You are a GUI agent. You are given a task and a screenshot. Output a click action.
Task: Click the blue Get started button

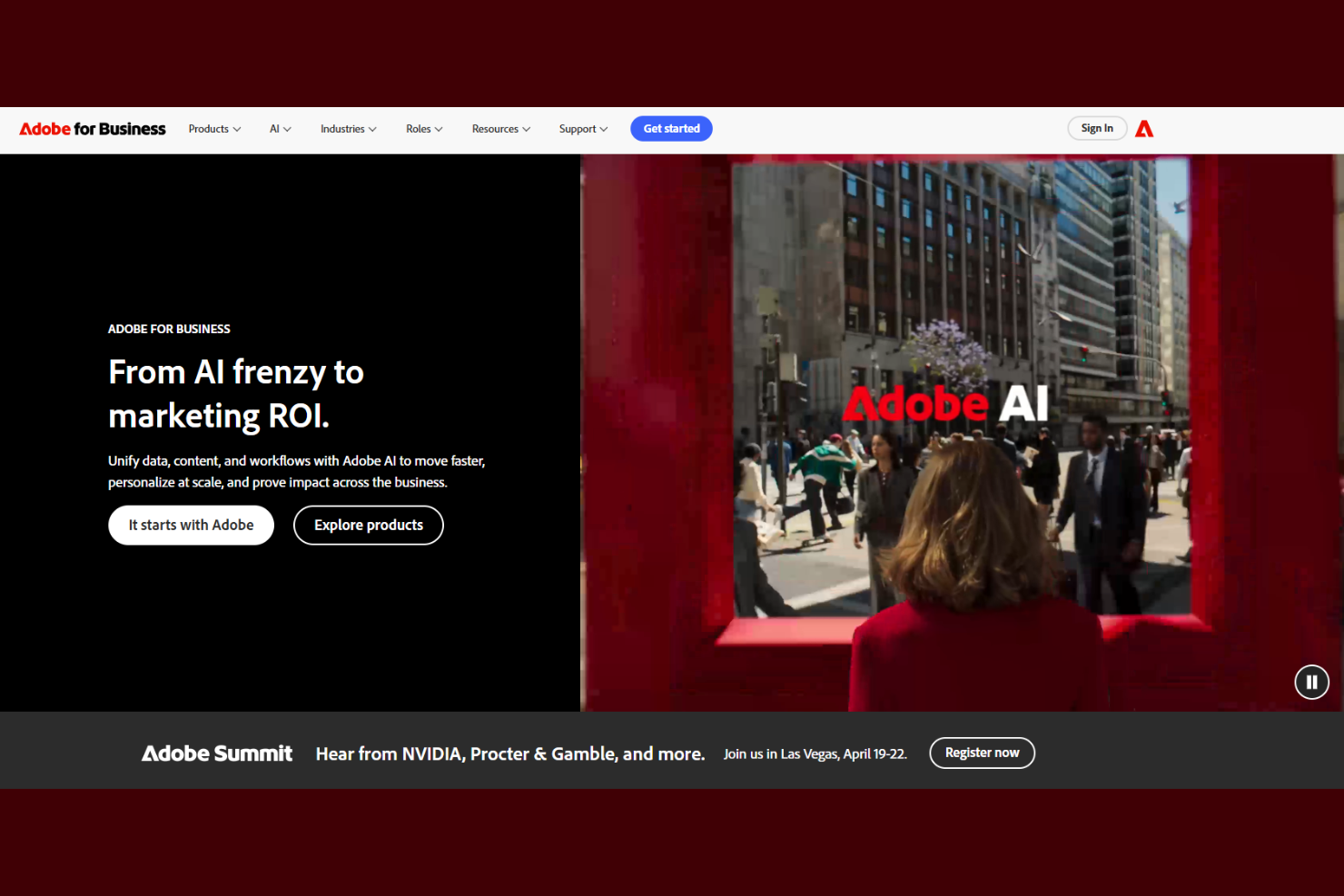coord(671,129)
